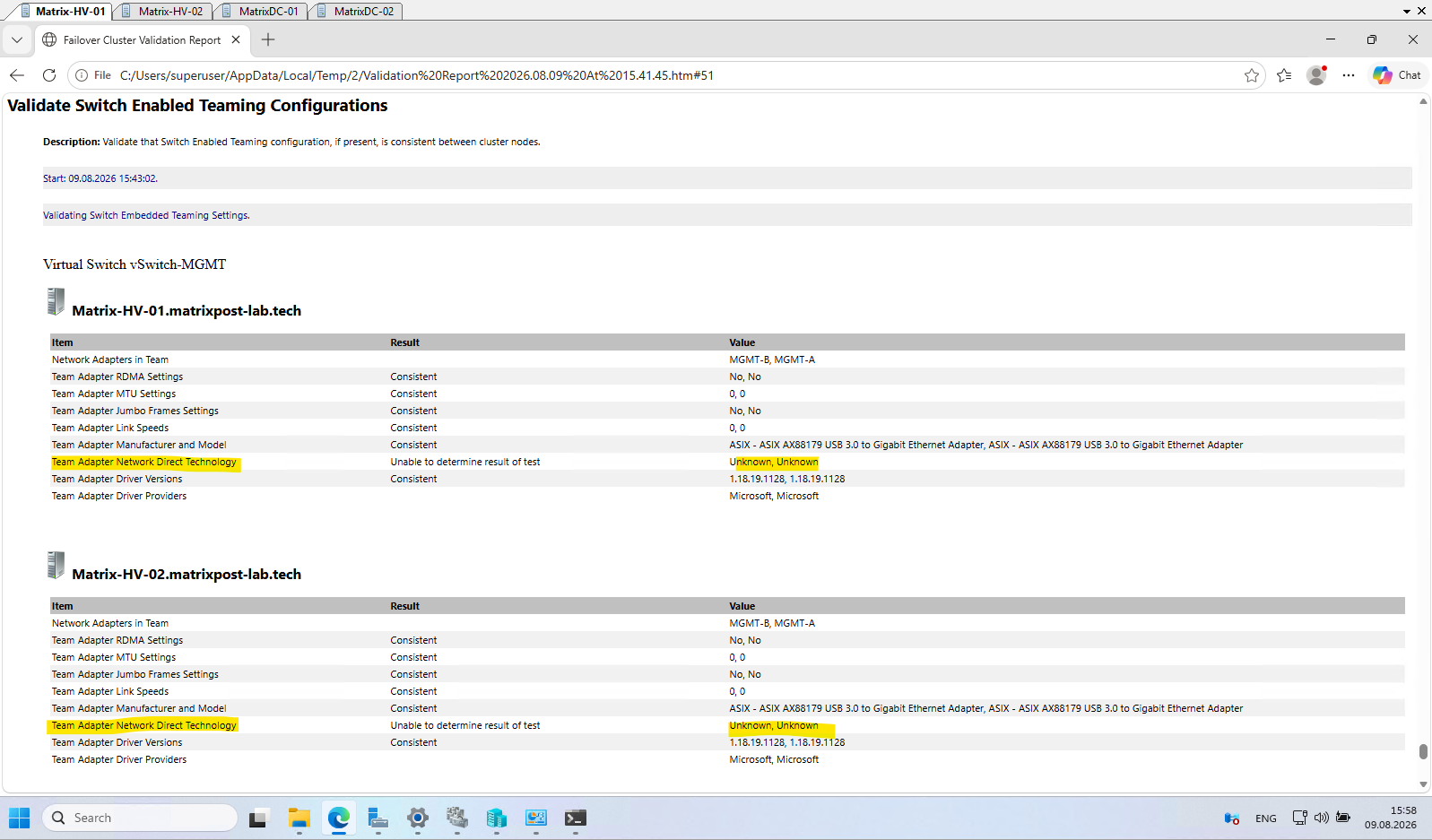Open Settings gear in the taskbar

tap(417, 818)
